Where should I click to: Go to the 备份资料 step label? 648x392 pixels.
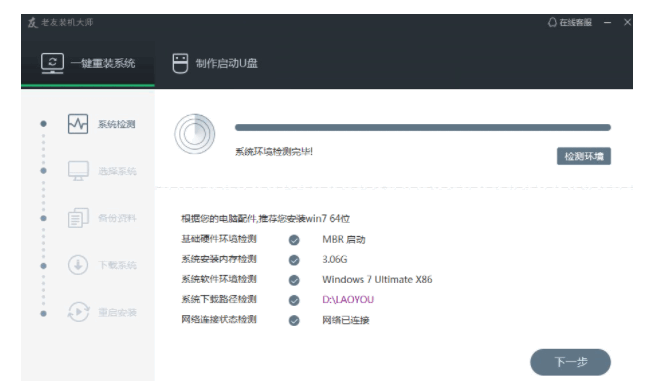117,218
